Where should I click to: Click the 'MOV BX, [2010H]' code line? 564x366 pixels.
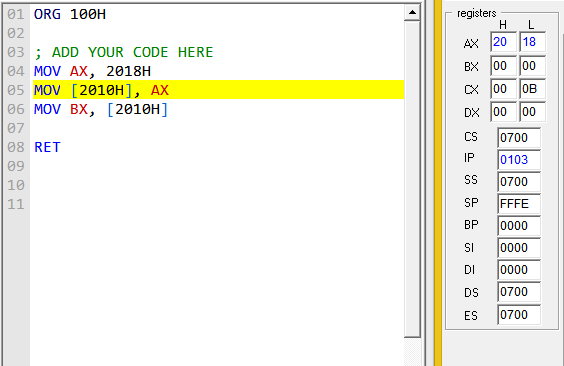point(101,109)
